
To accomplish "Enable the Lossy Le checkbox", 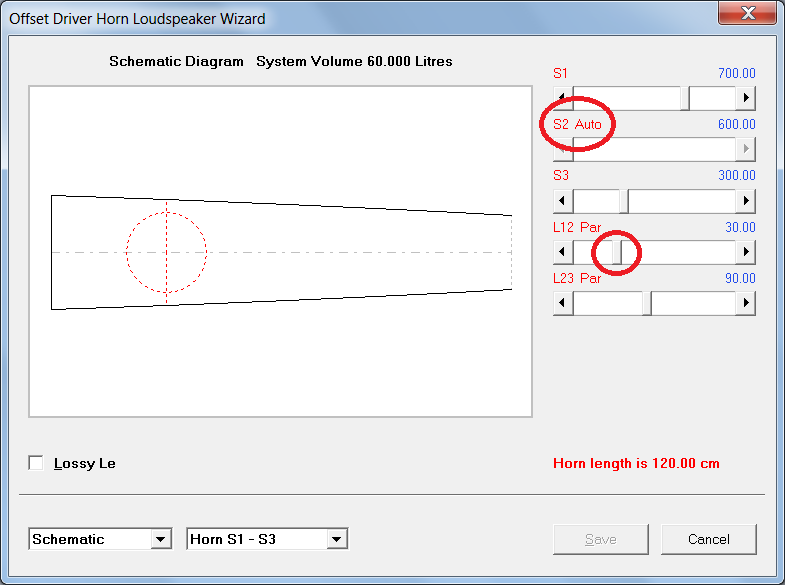I will tap(36, 463).
